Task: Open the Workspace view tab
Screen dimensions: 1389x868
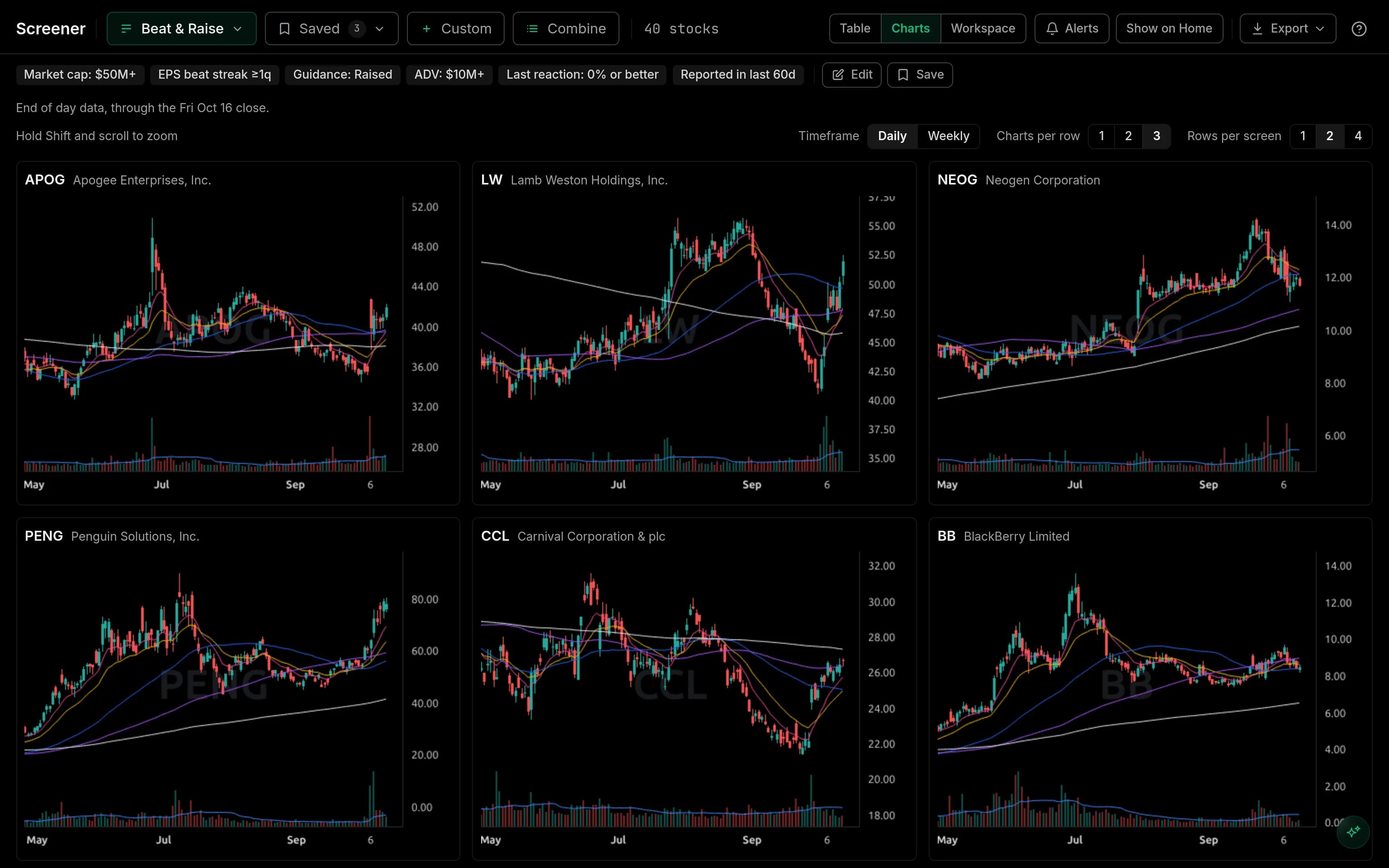Action: (983, 28)
